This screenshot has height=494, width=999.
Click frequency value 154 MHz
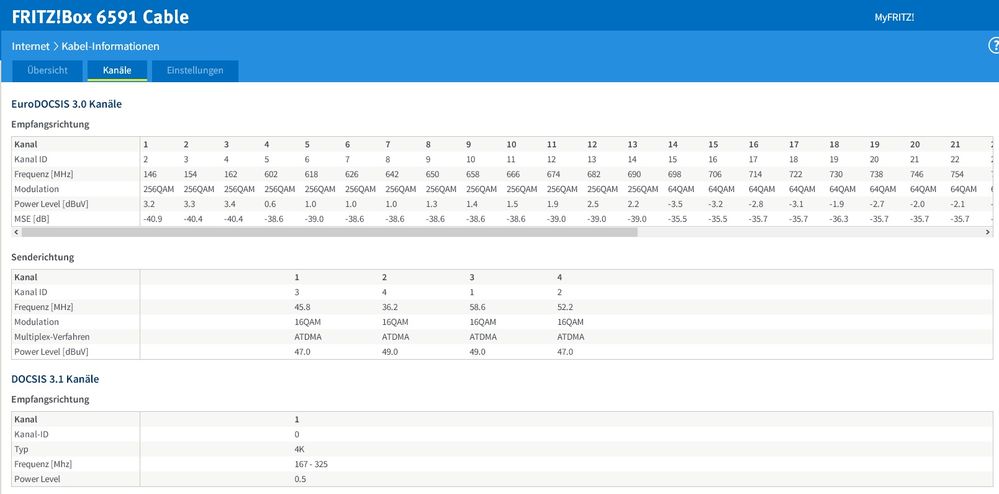[190, 174]
